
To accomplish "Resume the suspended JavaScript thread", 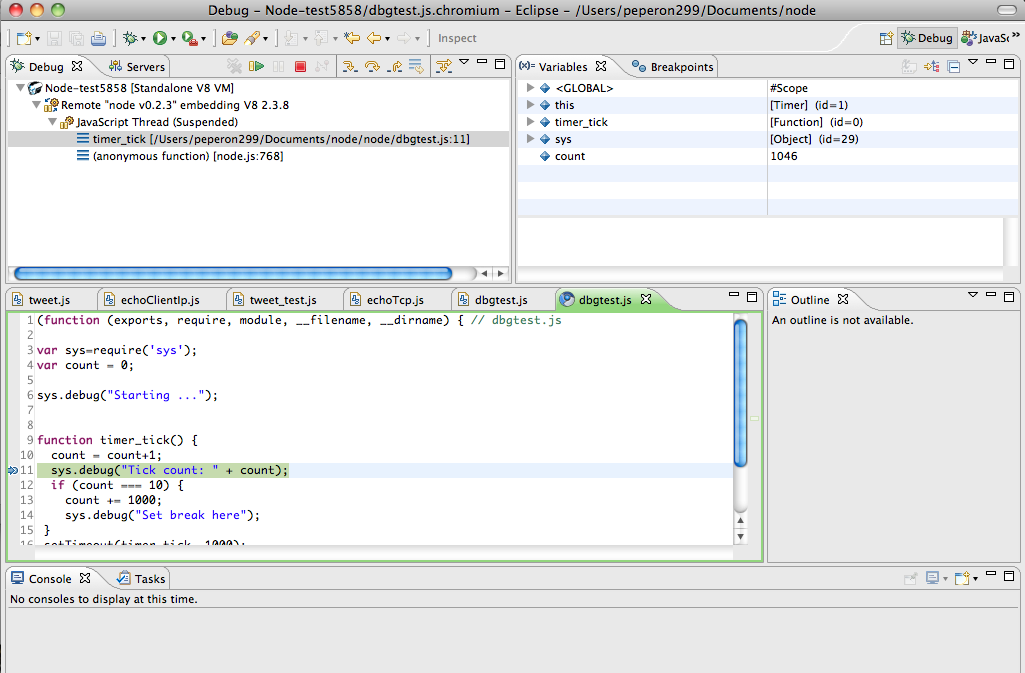I will [x=257, y=64].
